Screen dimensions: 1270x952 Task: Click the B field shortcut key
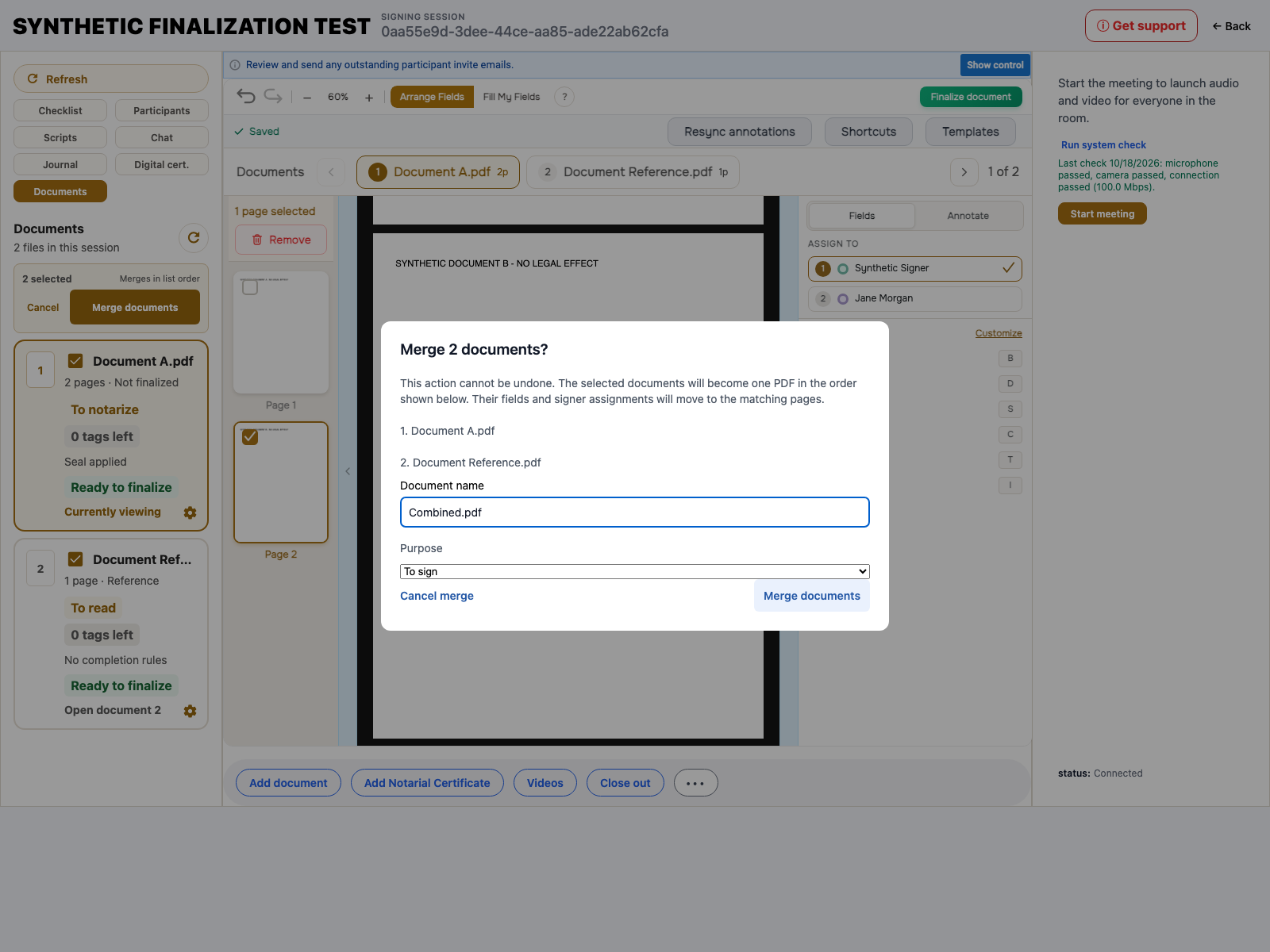pyautogui.click(x=1010, y=358)
